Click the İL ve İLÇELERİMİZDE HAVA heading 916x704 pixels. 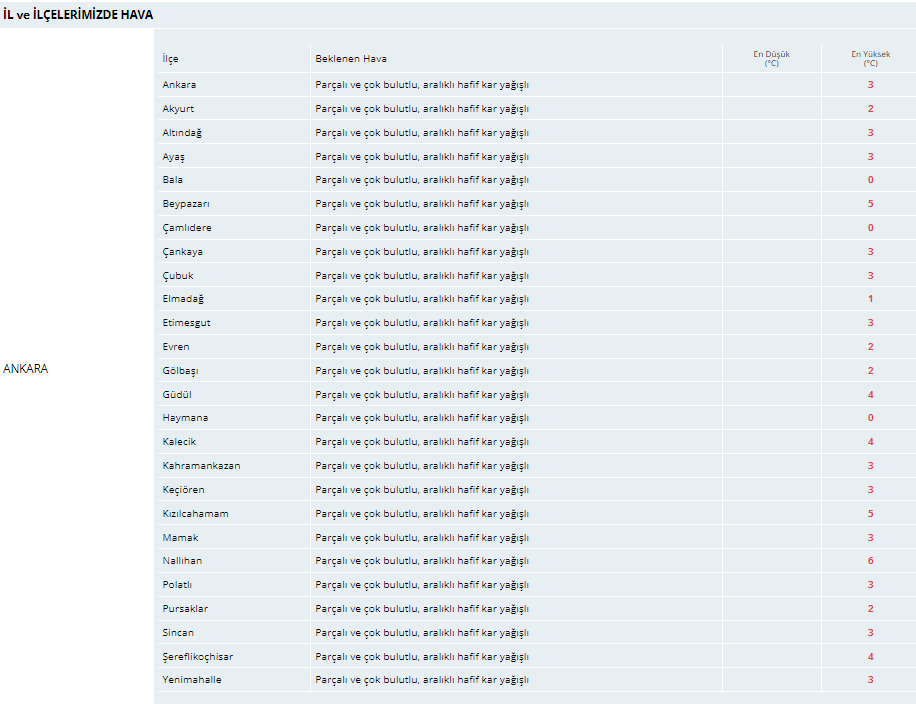(78, 15)
